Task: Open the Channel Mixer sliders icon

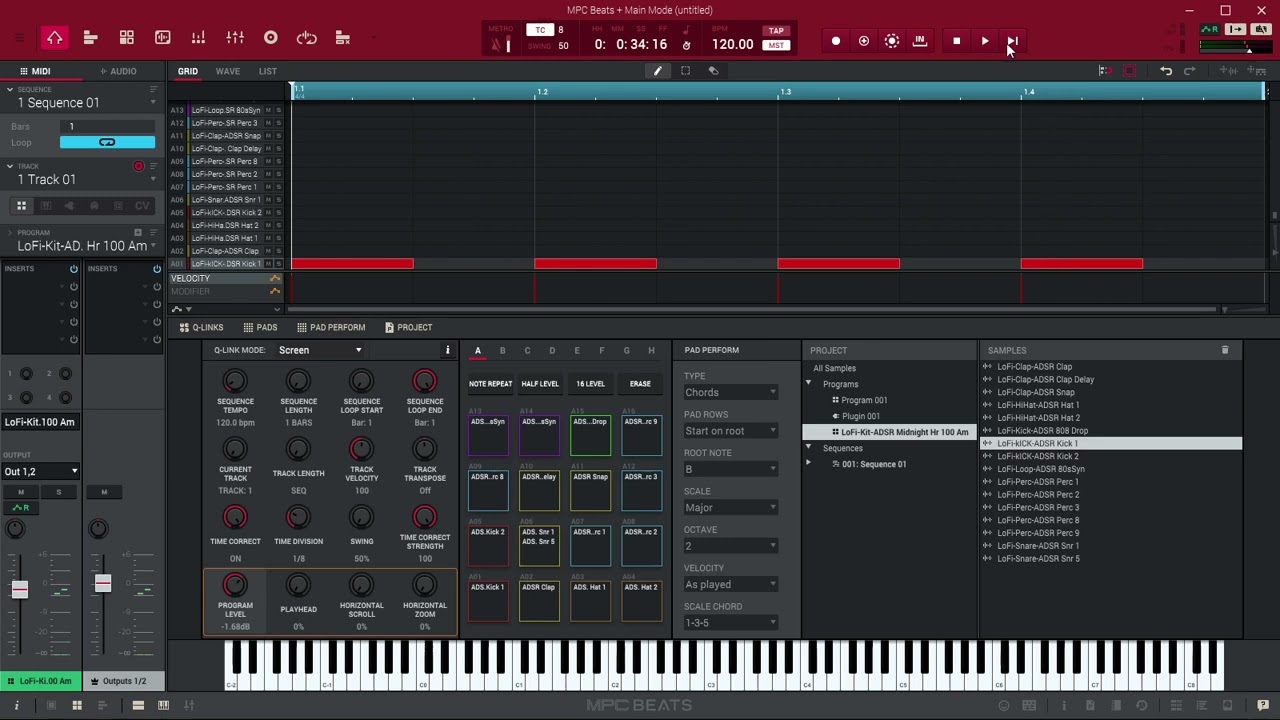Action: (x=235, y=38)
